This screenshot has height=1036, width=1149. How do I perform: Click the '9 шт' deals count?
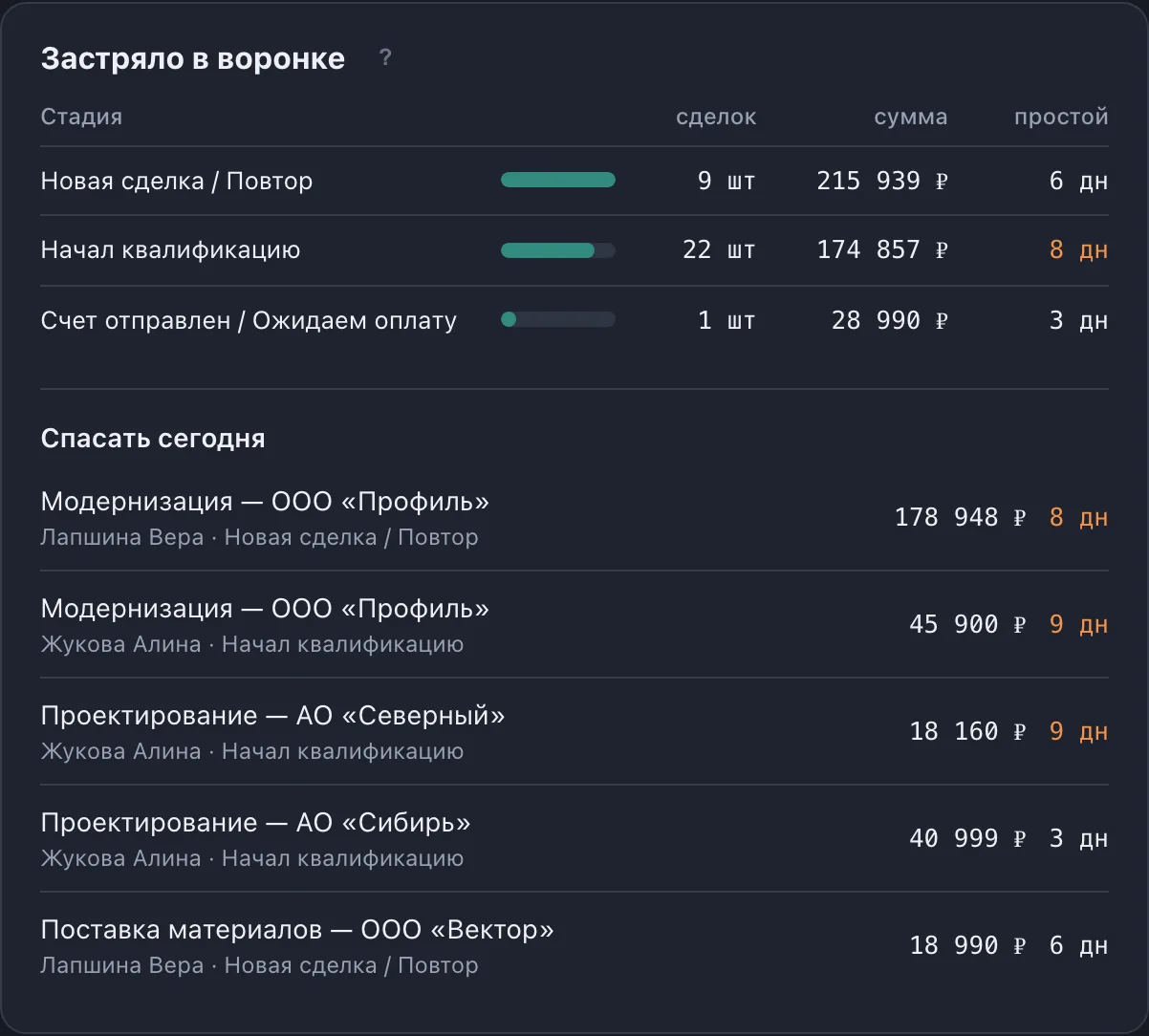[726, 181]
